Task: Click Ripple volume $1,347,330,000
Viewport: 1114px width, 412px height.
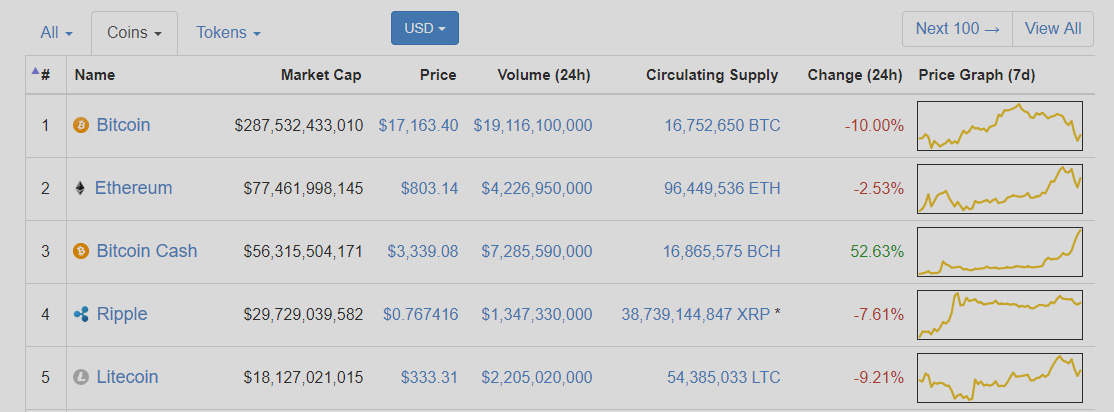Action: [x=537, y=314]
